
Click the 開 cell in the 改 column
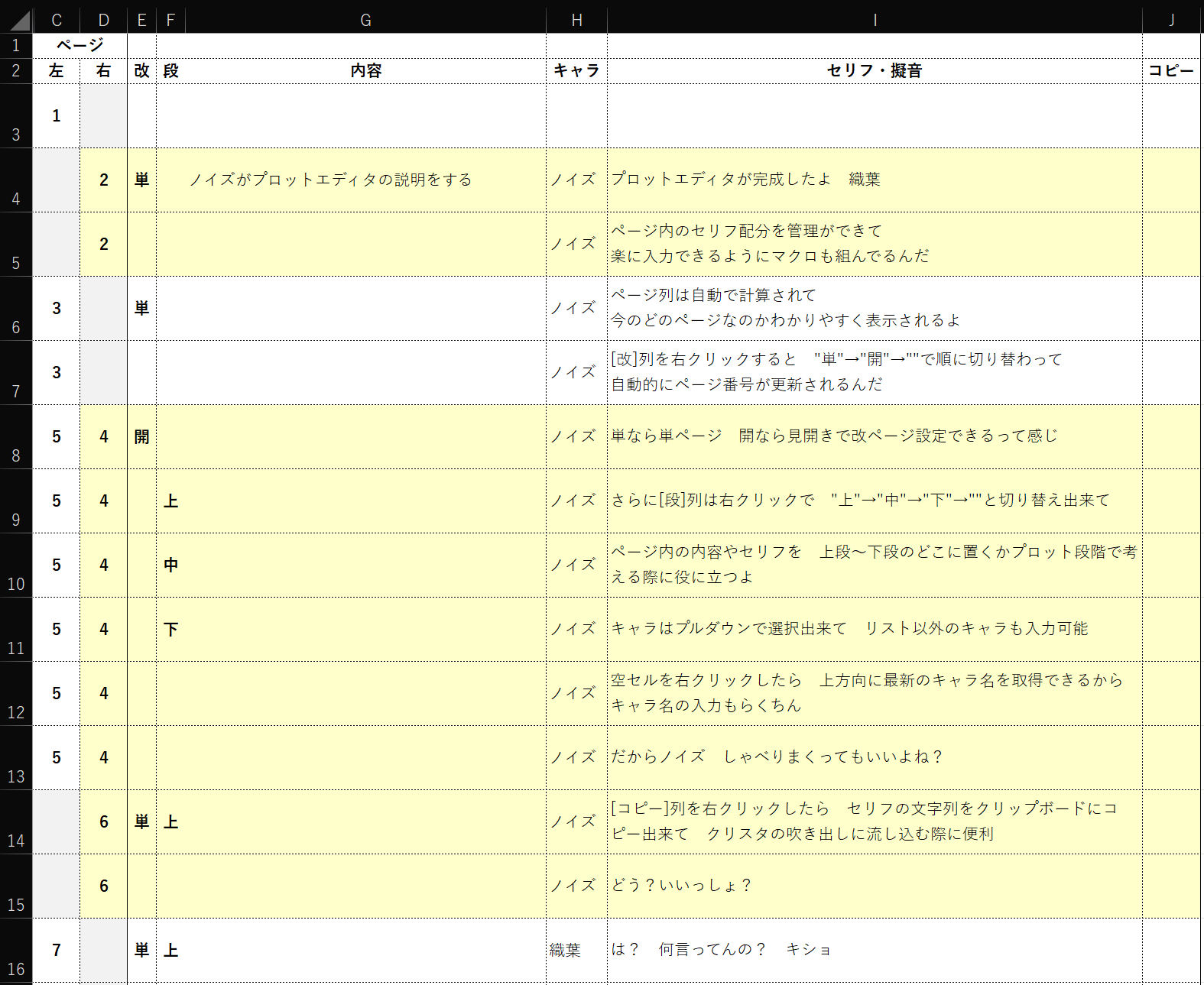point(141,437)
